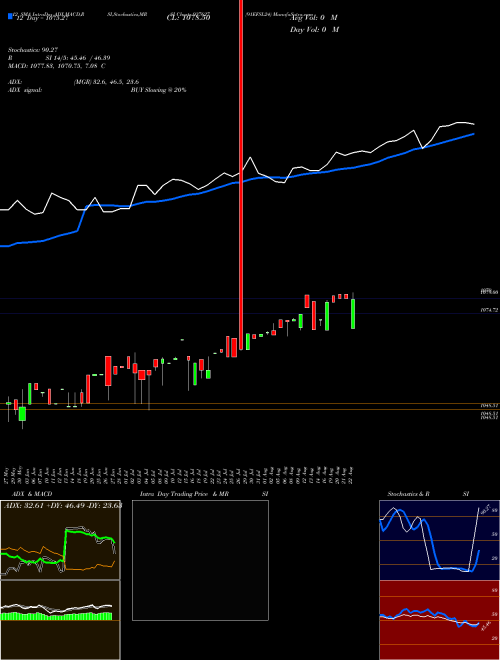
Task: Click the (MGR) 32.6, 46.5, 23.6 values
Action: 106,82
